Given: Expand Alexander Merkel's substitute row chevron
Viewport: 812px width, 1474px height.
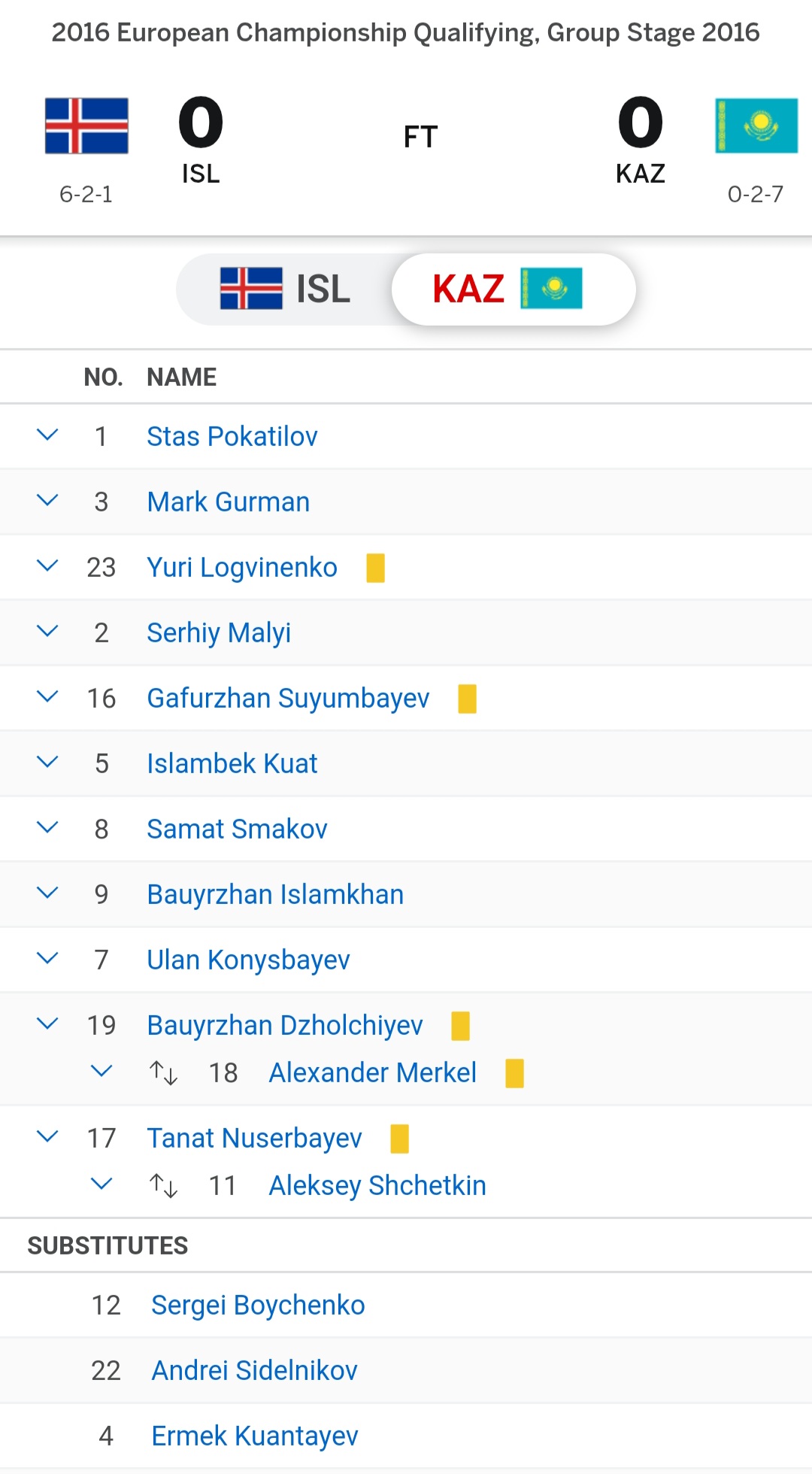Looking at the screenshot, I should click(101, 1071).
